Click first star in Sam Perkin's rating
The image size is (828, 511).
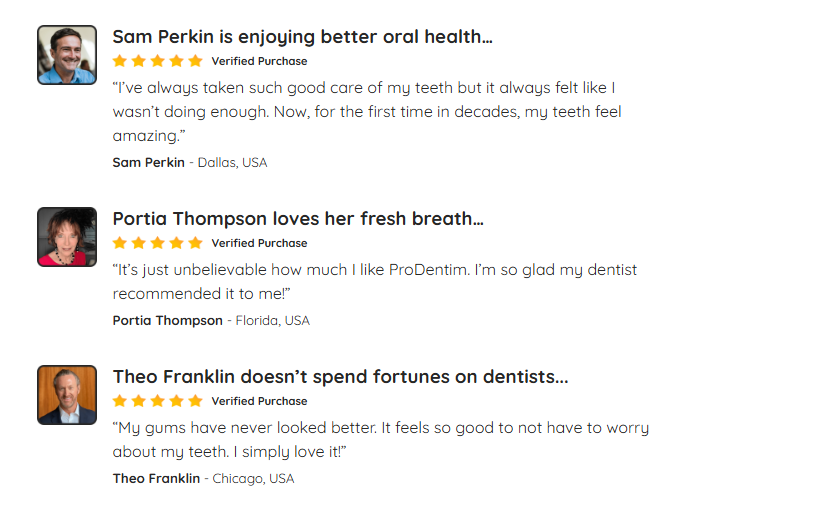pos(120,61)
